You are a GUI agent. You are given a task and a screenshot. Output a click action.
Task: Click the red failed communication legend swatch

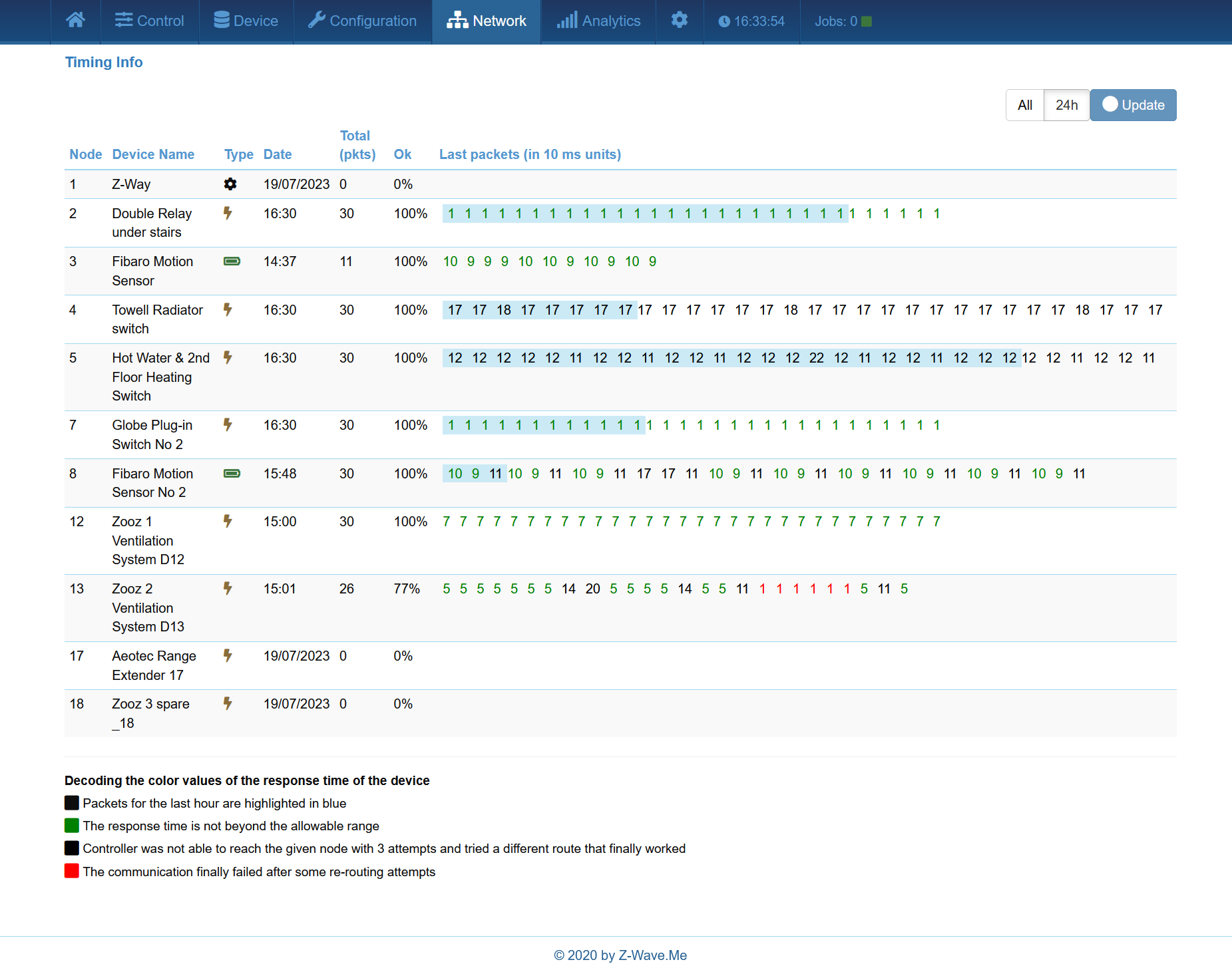click(x=72, y=871)
